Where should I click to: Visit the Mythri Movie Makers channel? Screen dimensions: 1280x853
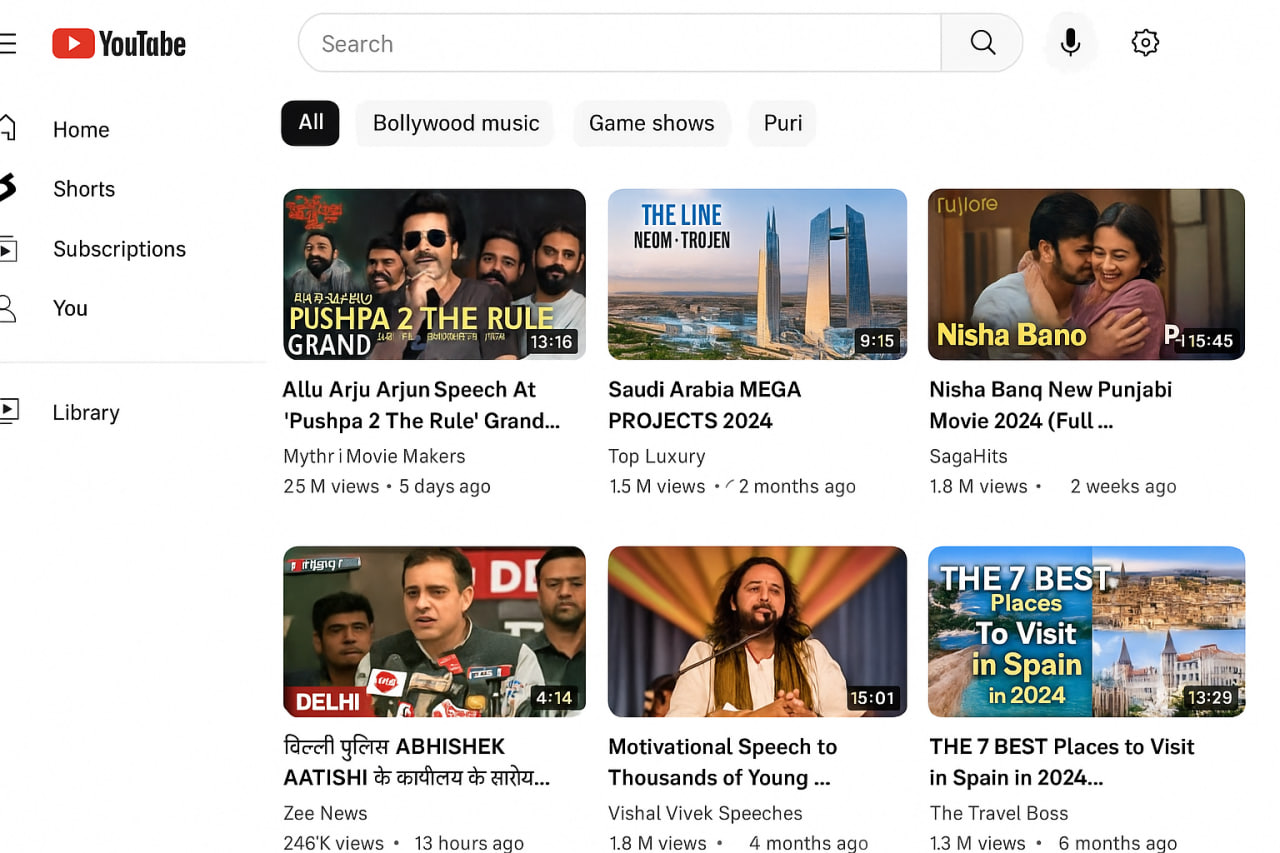[x=374, y=456]
